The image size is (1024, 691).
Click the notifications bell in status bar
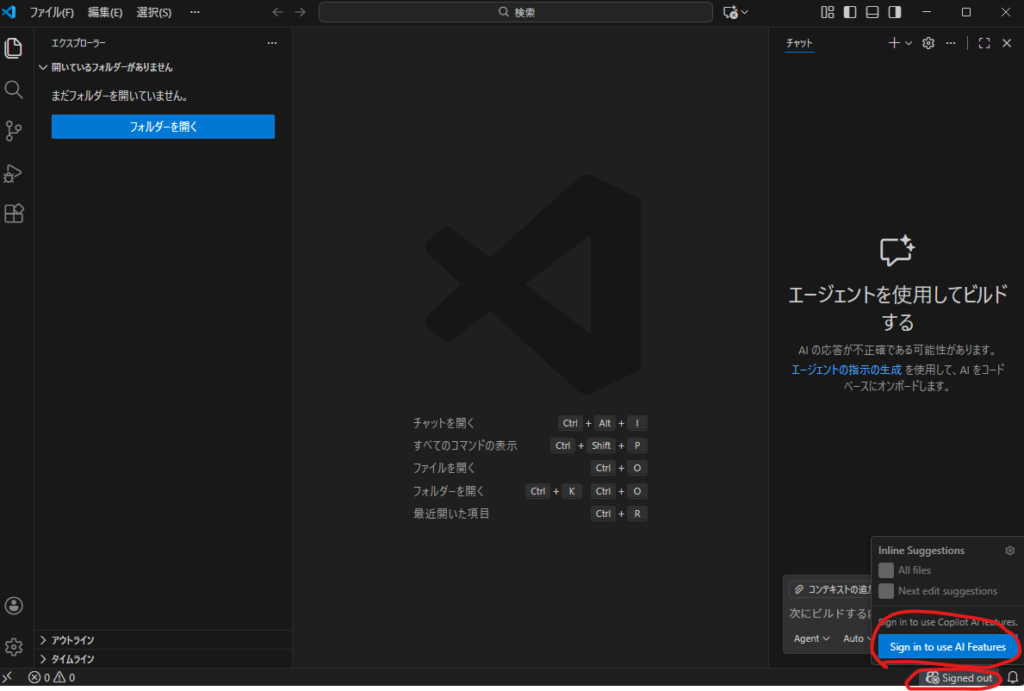(1012, 678)
